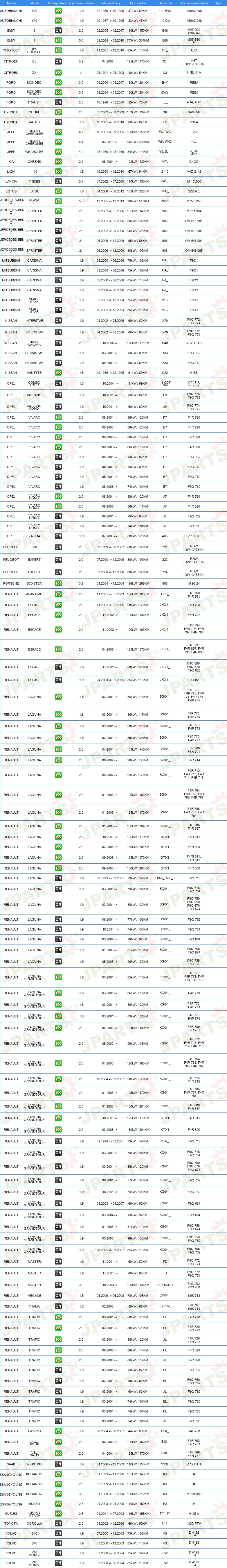Image resolution: width=227 pixels, height=1568 pixels.
Task: Click the fuel icon for Chrysler PT Cruiser
Action: pyautogui.click(x=58, y=51)
